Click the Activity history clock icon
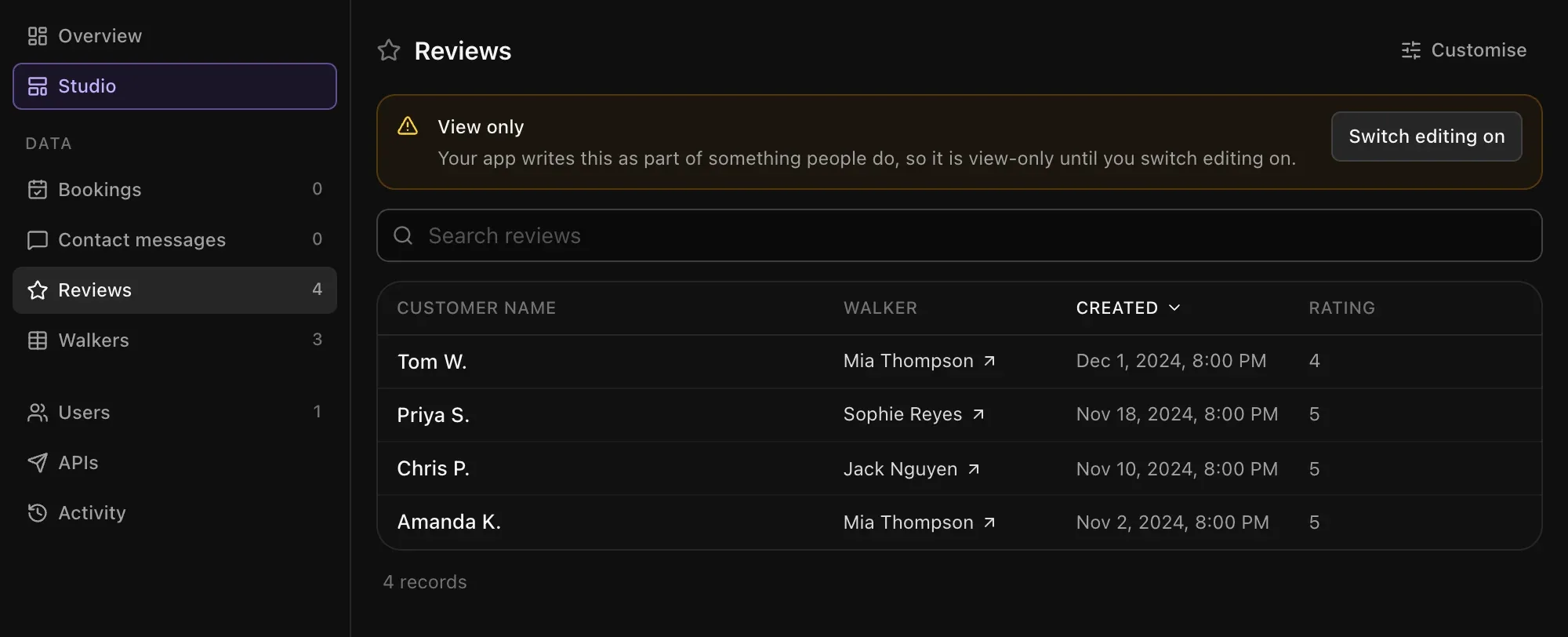Viewport: 1568px width, 637px height. click(38, 513)
